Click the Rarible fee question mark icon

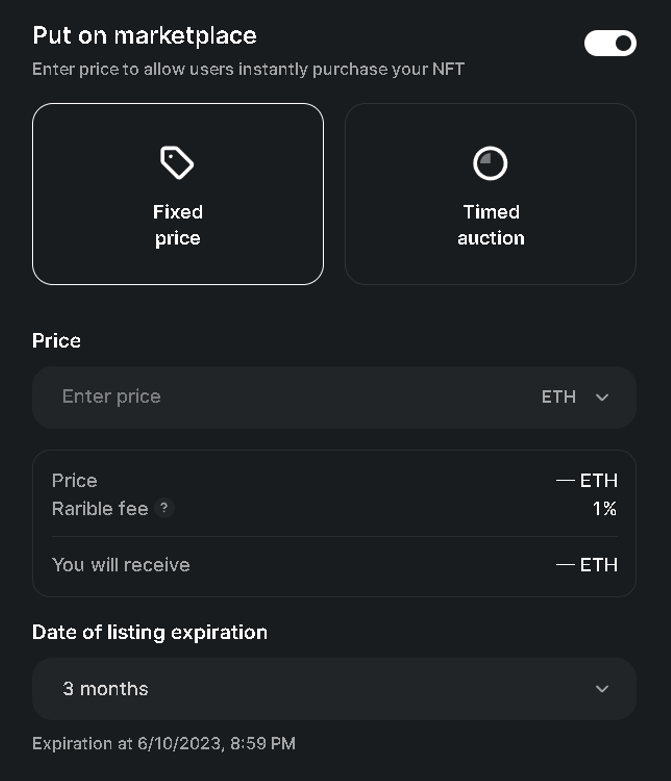pos(164,508)
